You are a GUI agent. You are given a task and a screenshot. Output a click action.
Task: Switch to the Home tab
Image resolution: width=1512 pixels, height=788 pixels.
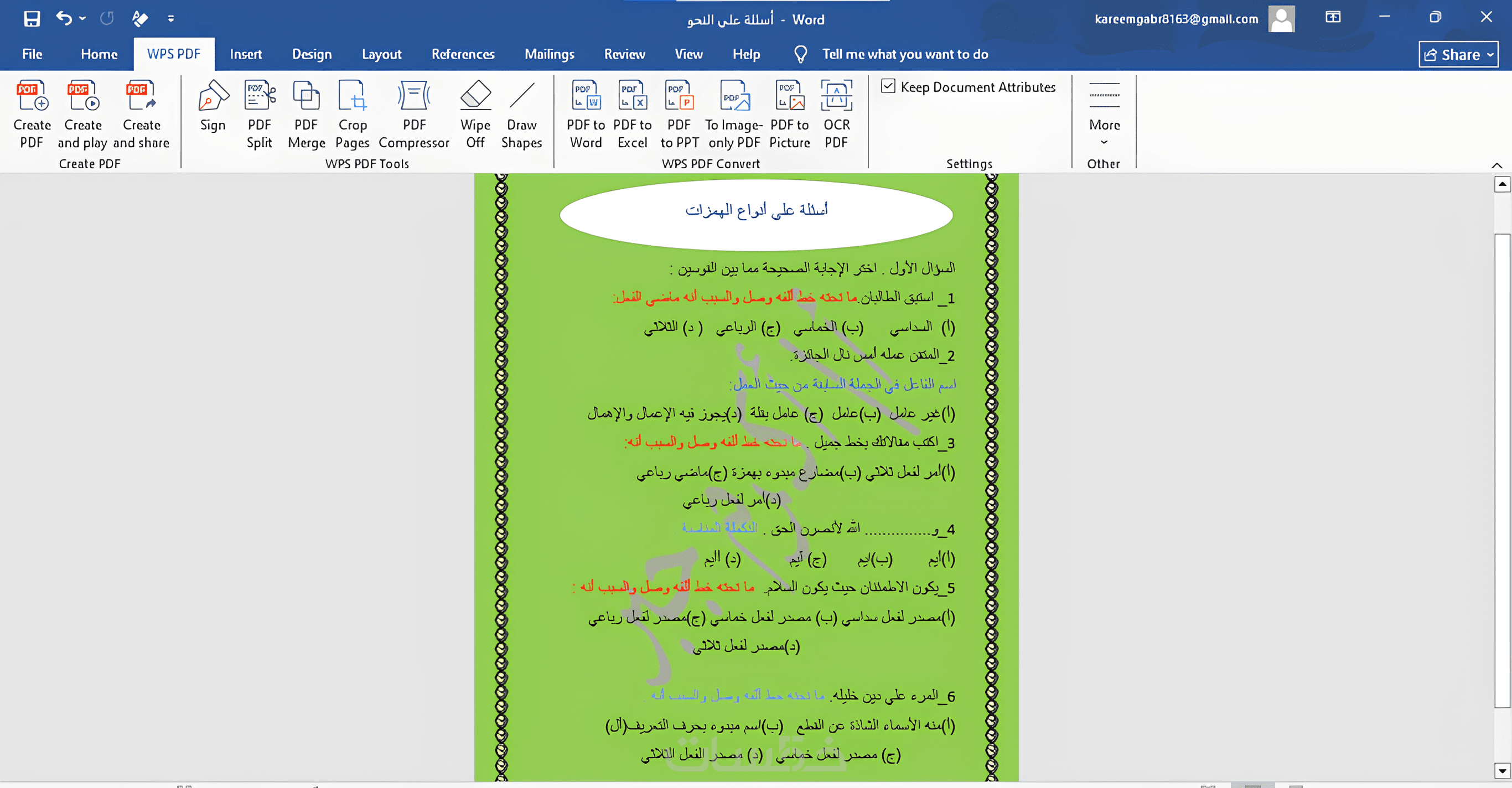(99, 54)
